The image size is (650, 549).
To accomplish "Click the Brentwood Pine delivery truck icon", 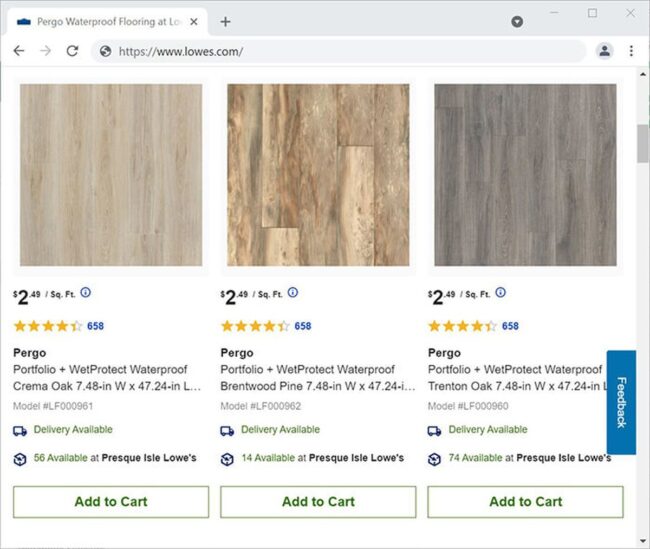I will [227, 431].
